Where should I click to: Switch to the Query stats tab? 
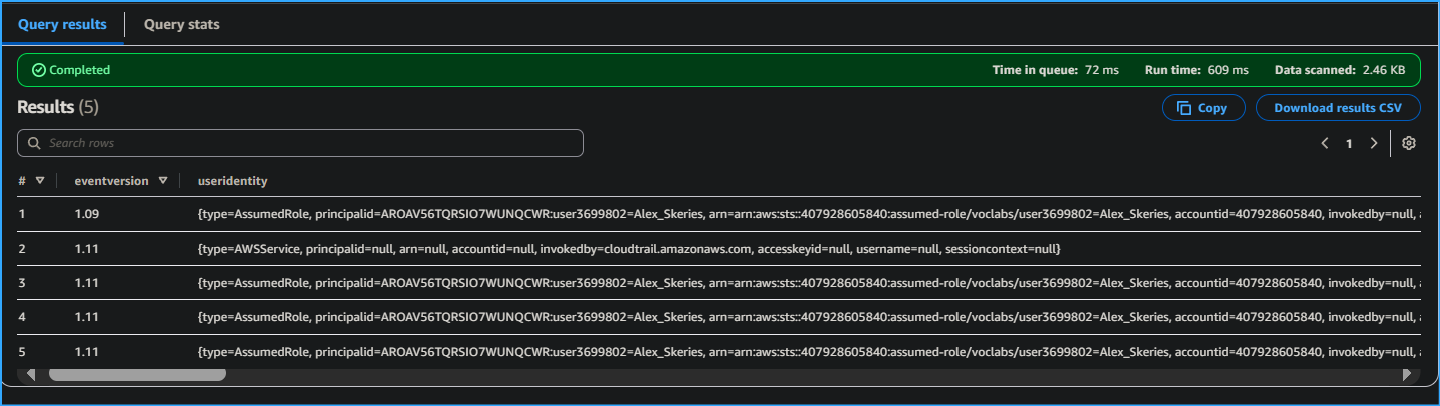point(181,24)
